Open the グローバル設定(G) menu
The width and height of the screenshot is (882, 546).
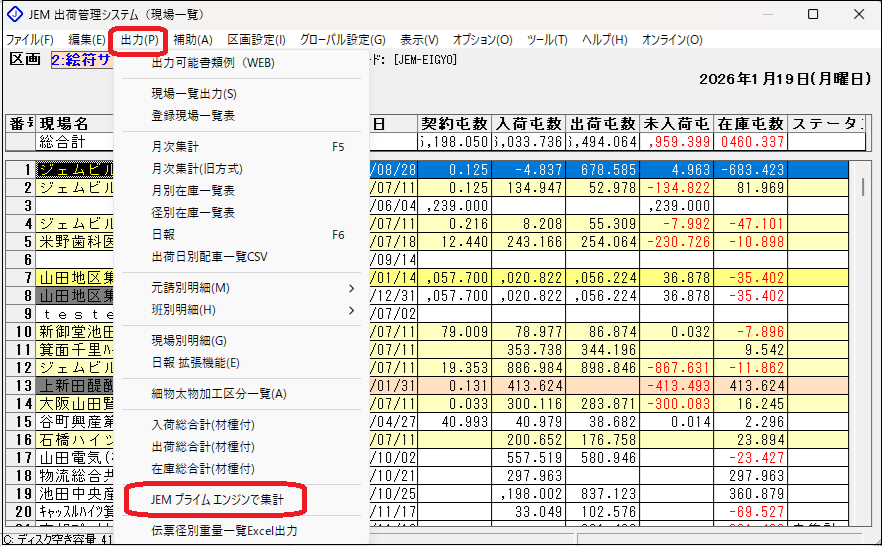point(342,40)
